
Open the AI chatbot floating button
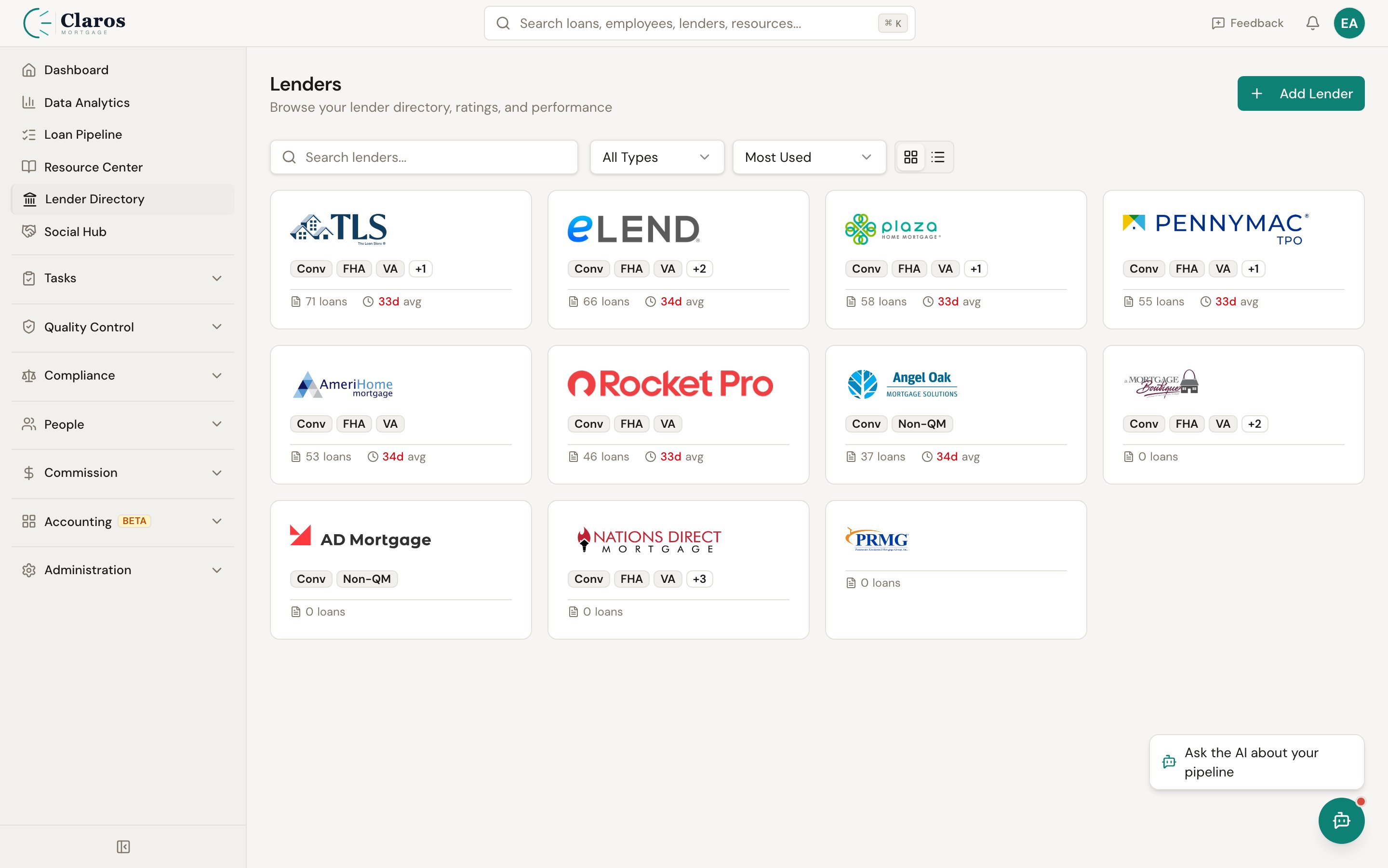[x=1341, y=820]
